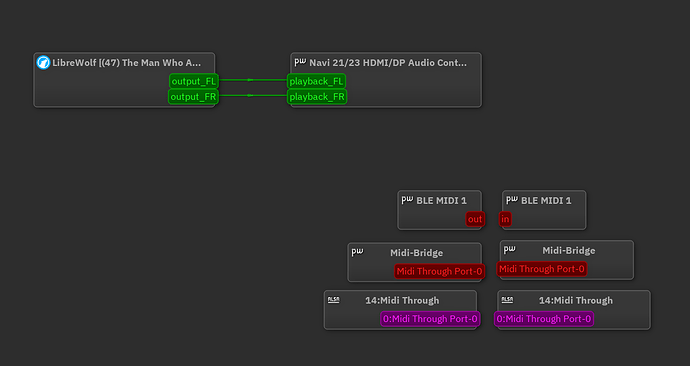This screenshot has width=690, height=366.
Task: Click the PipeWire icon on the Navi 21/23 node
Action: (x=300, y=62)
